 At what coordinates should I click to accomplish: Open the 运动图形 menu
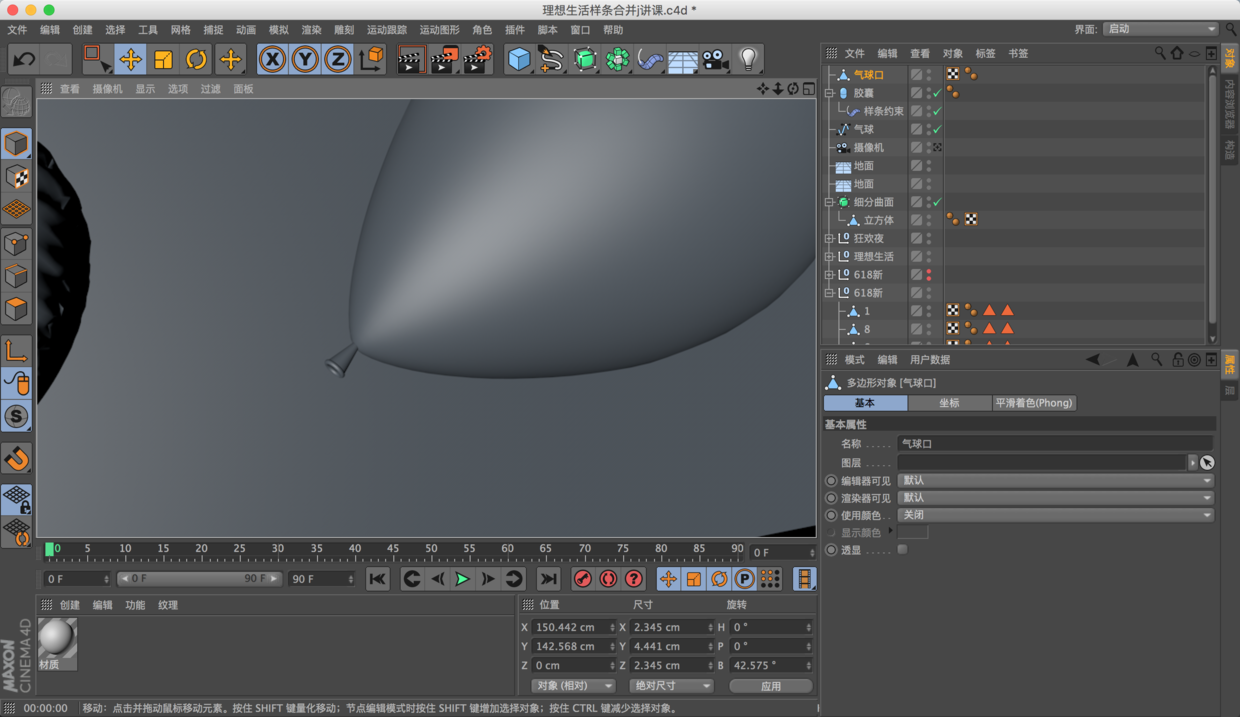[440, 30]
